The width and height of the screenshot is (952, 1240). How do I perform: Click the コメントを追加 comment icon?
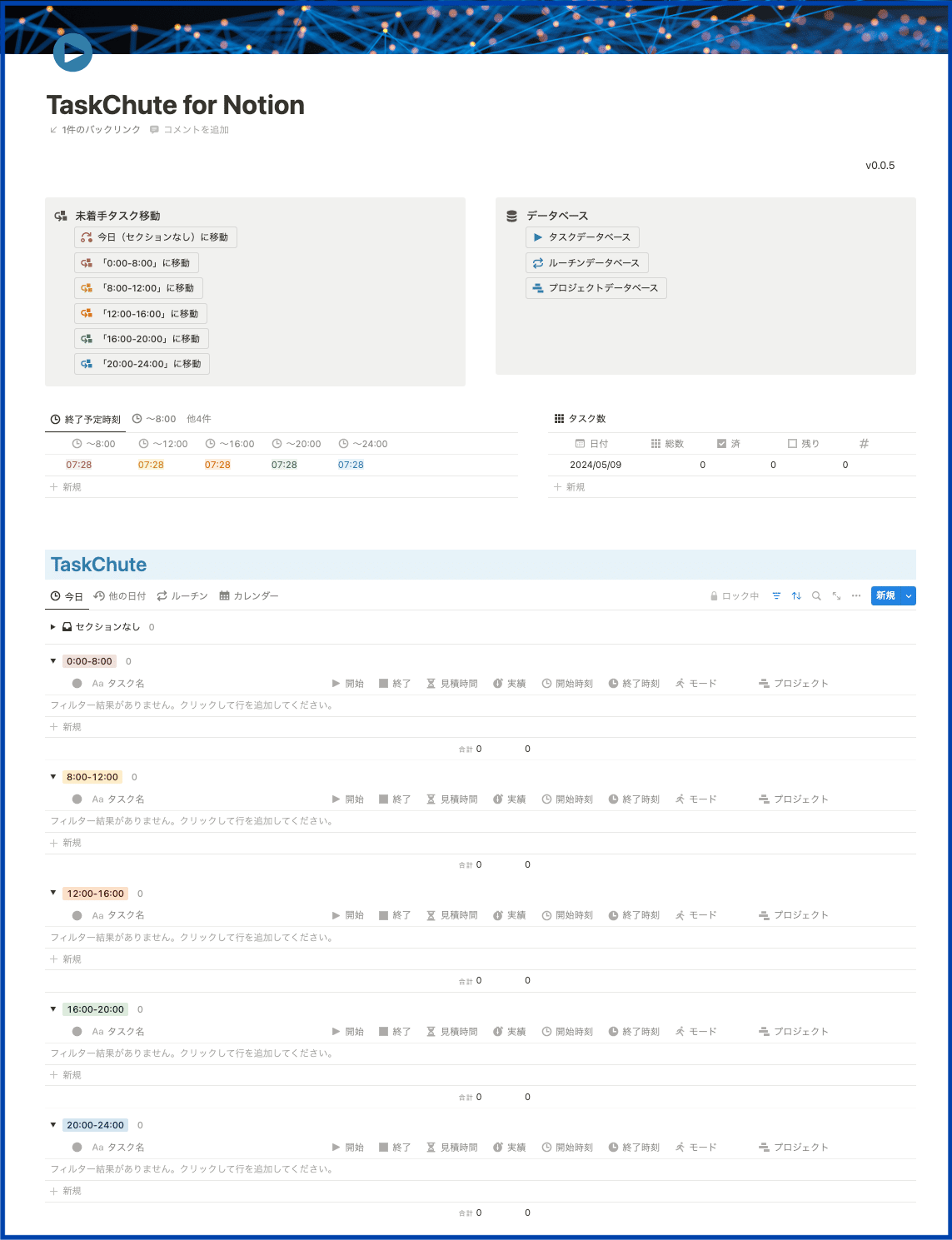click(x=156, y=130)
